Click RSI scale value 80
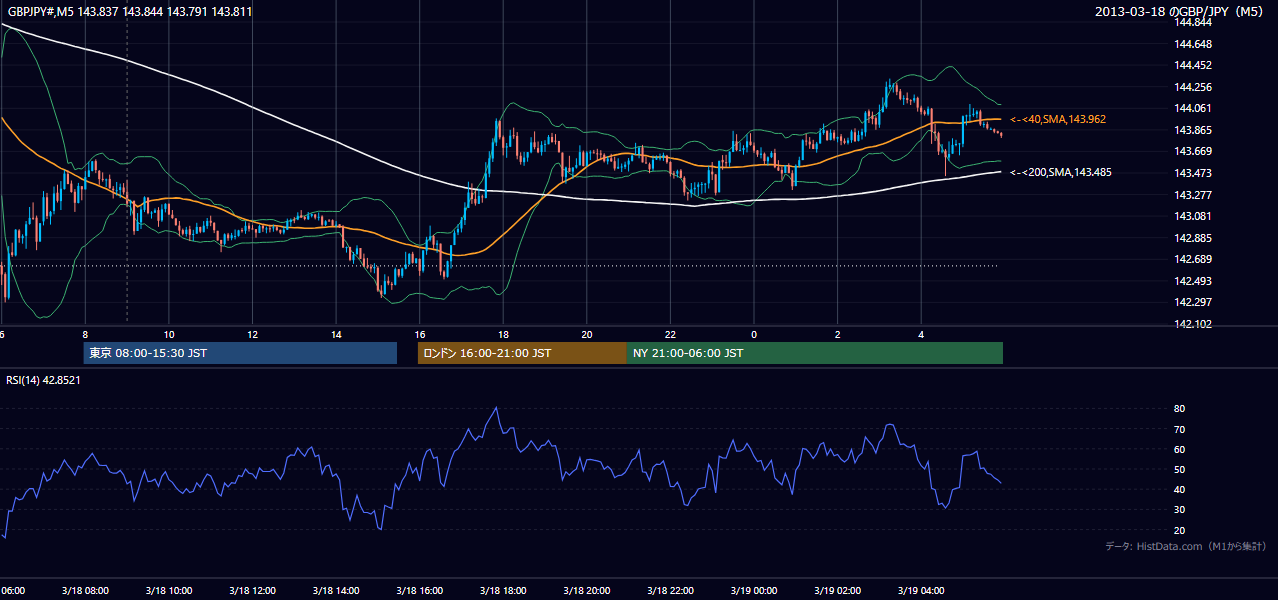The width and height of the screenshot is (1278, 600). click(x=1179, y=409)
